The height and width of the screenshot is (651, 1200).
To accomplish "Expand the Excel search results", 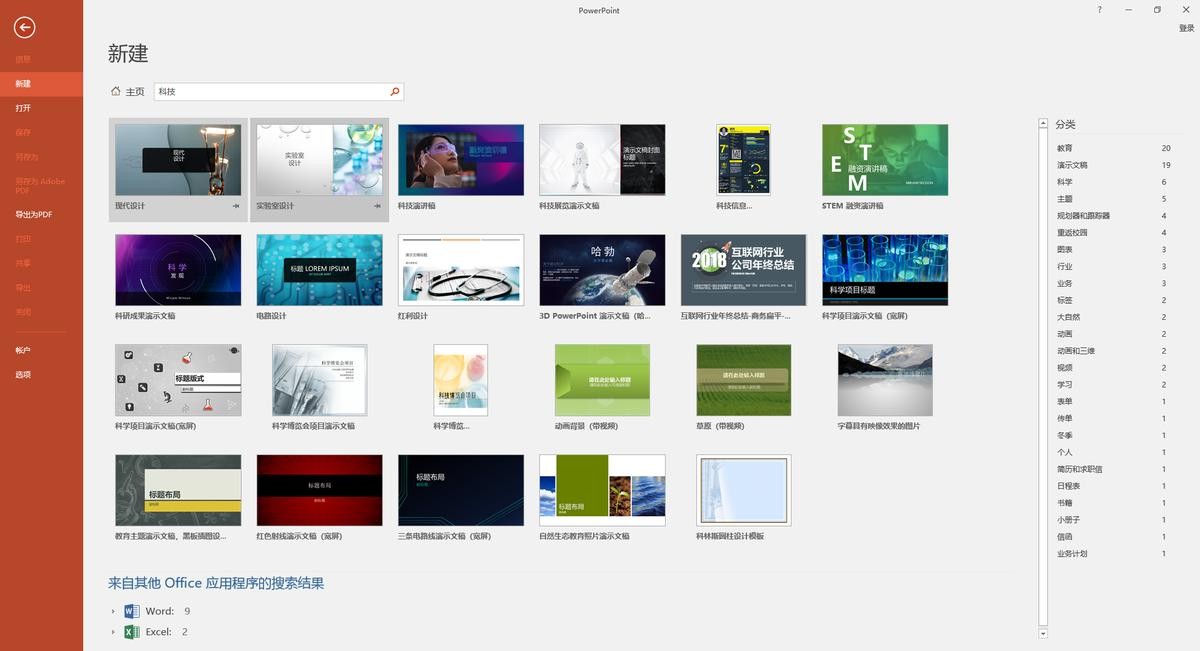I will coord(113,632).
